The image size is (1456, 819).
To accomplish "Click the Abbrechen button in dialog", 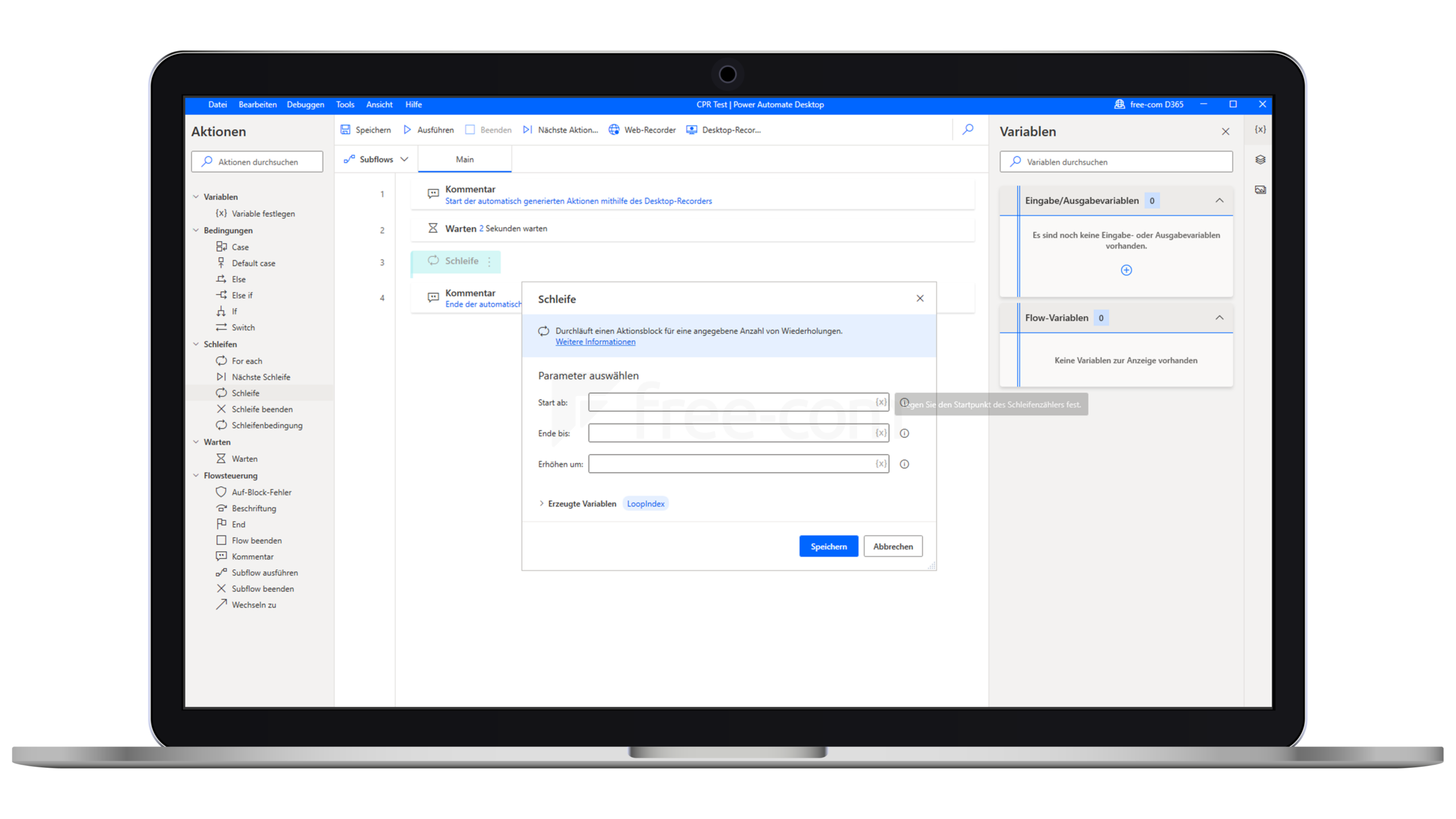I will tap(892, 546).
